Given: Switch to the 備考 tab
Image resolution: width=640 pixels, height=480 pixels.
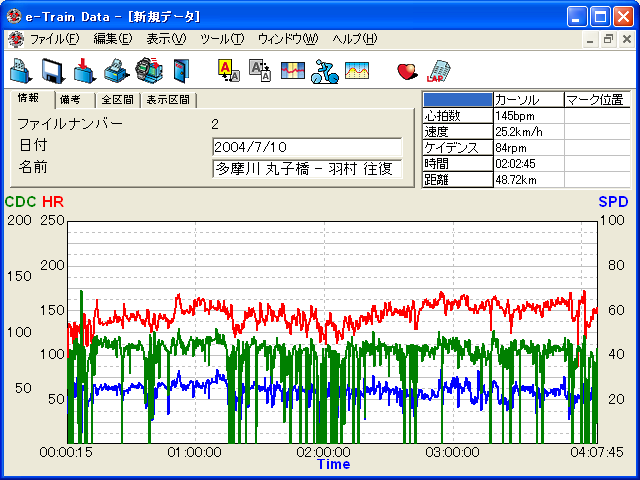Looking at the screenshot, I should point(70,100).
